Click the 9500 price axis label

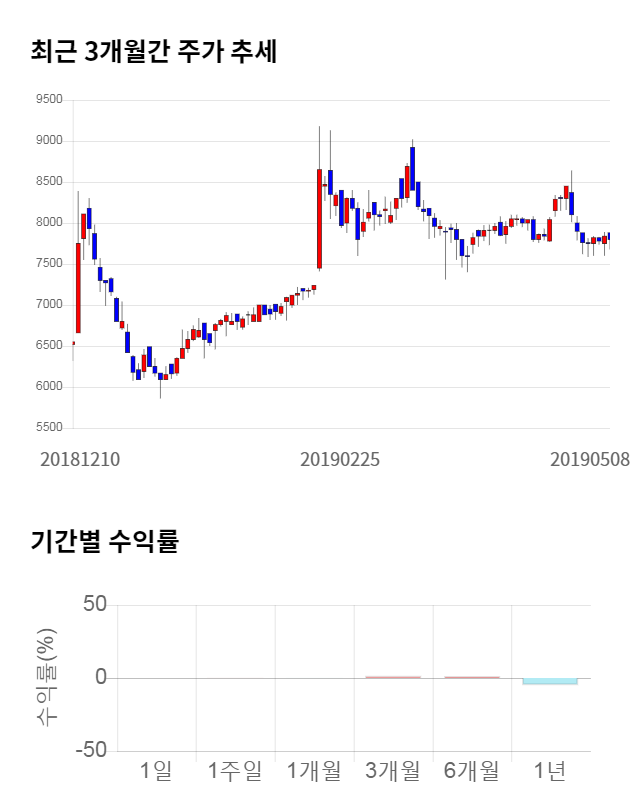[x=49, y=100]
